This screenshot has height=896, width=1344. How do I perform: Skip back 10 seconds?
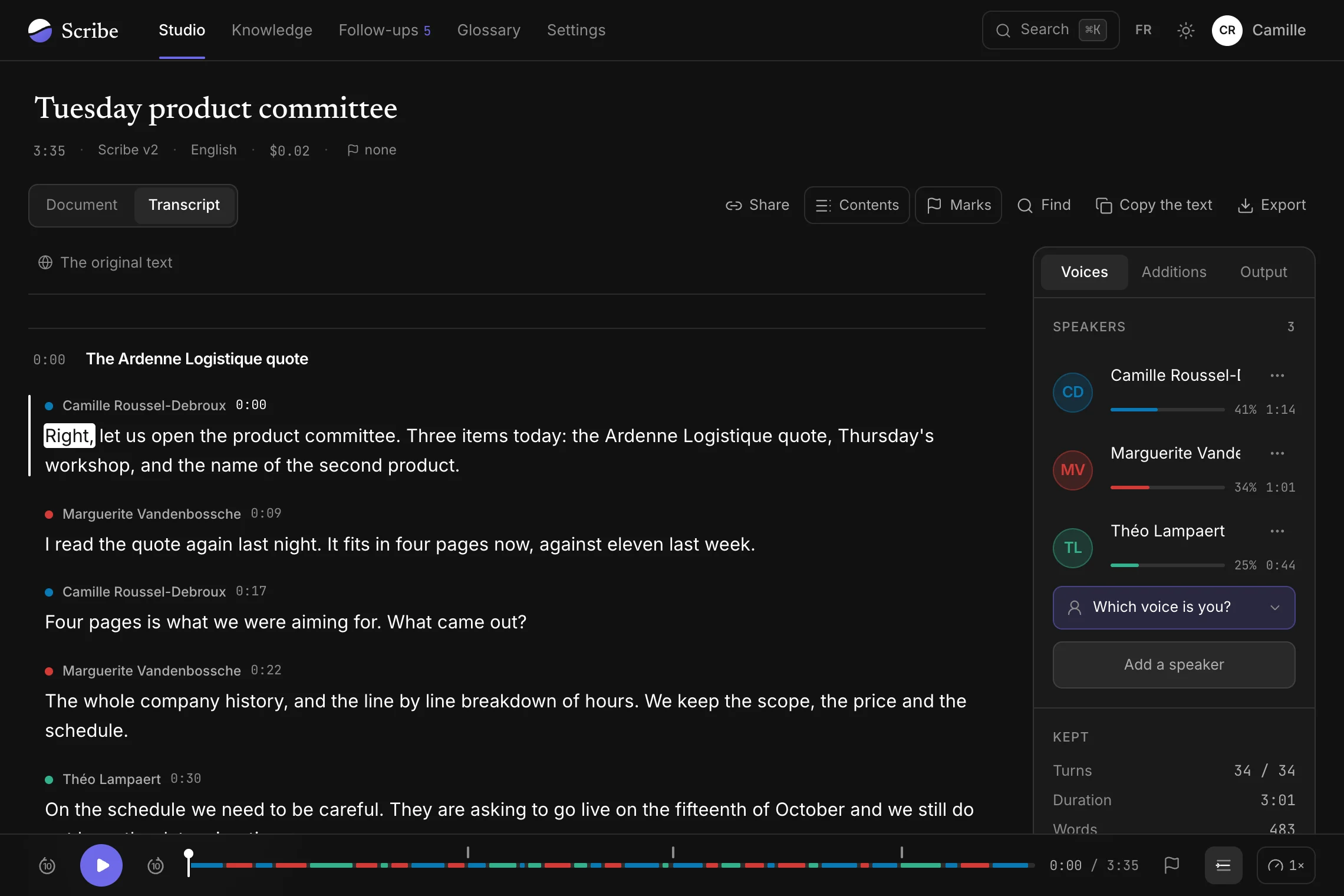(x=47, y=865)
